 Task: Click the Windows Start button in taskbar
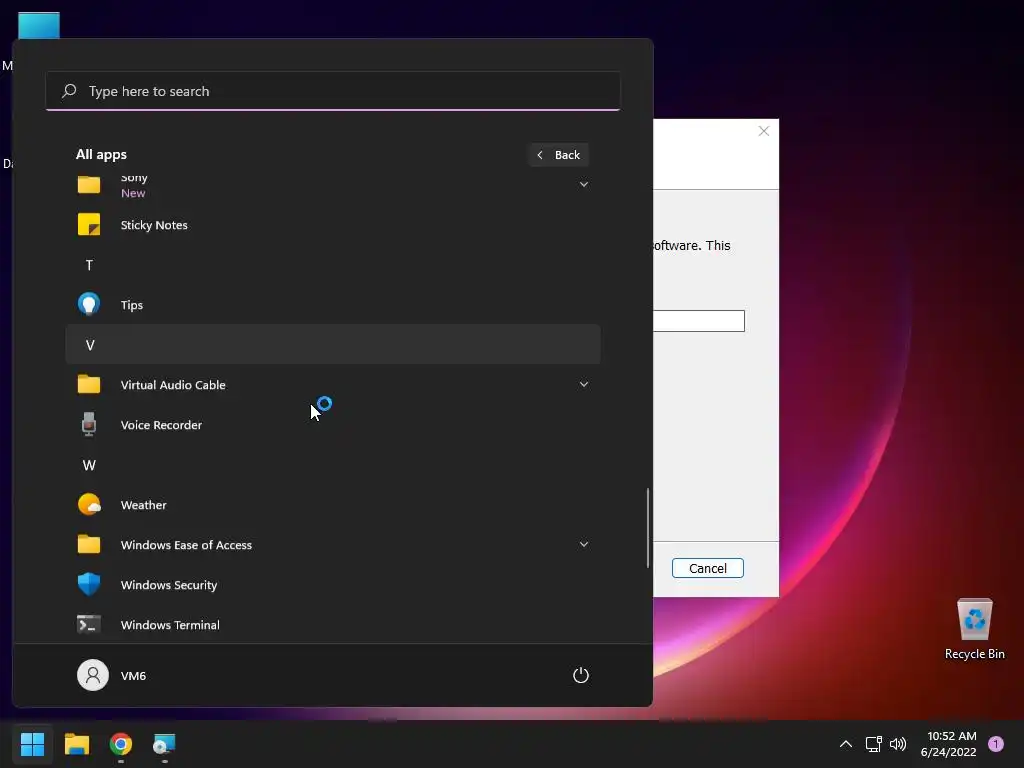(32, 743)
